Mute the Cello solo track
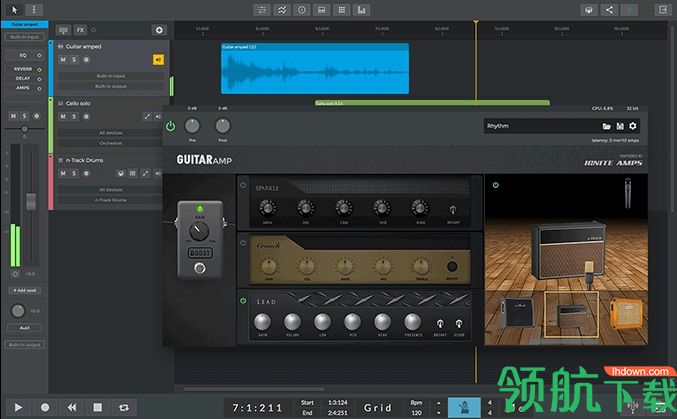 [63, 117]
